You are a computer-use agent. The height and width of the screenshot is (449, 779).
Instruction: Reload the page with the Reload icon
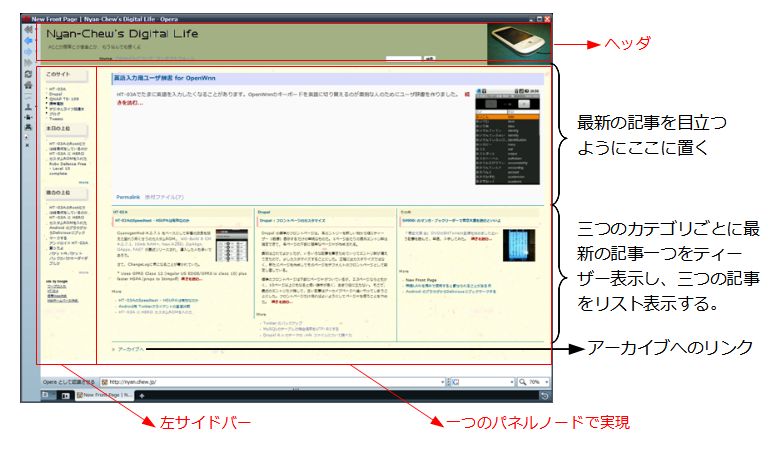point(28,74)
